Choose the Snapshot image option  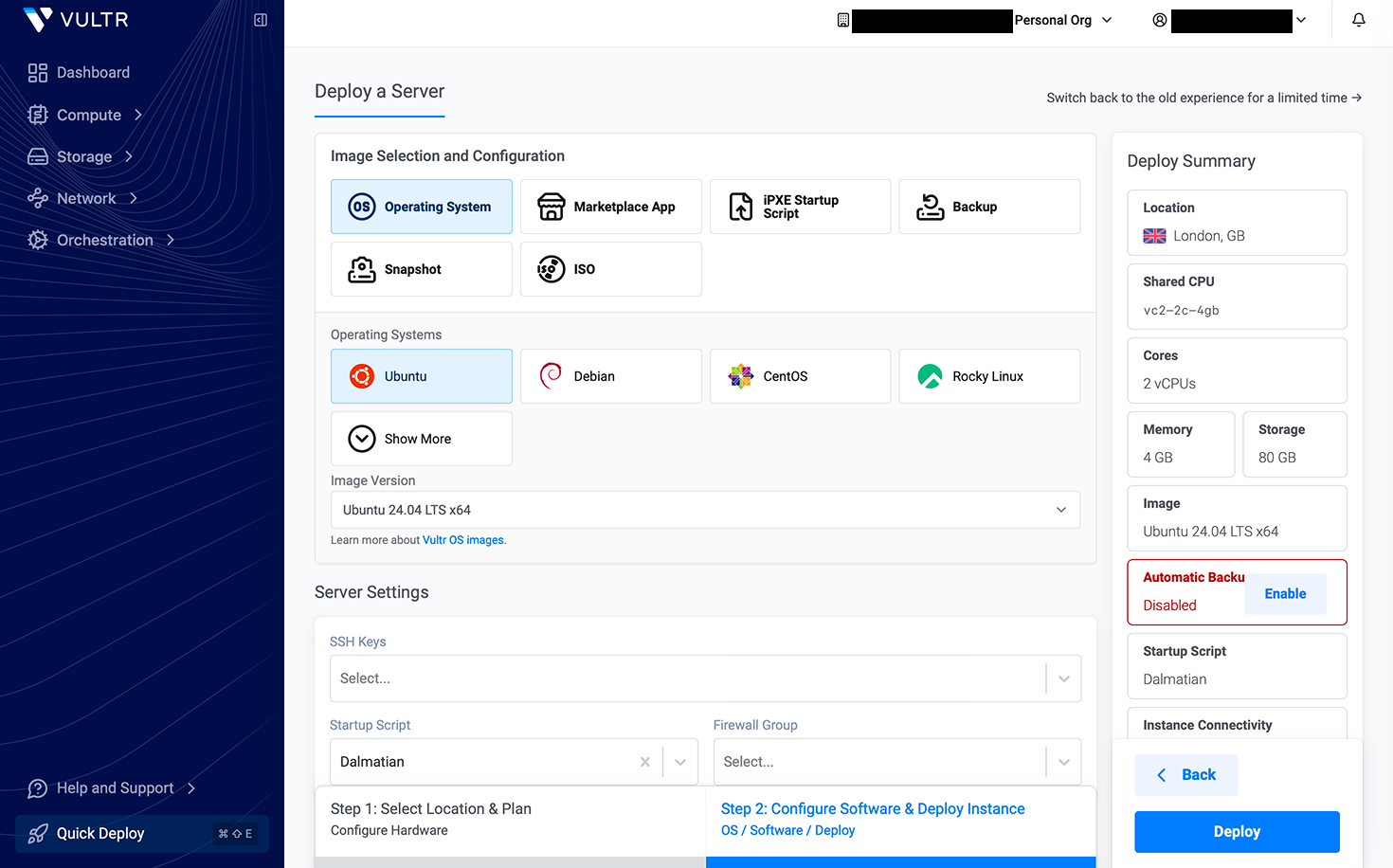point(422,269)
